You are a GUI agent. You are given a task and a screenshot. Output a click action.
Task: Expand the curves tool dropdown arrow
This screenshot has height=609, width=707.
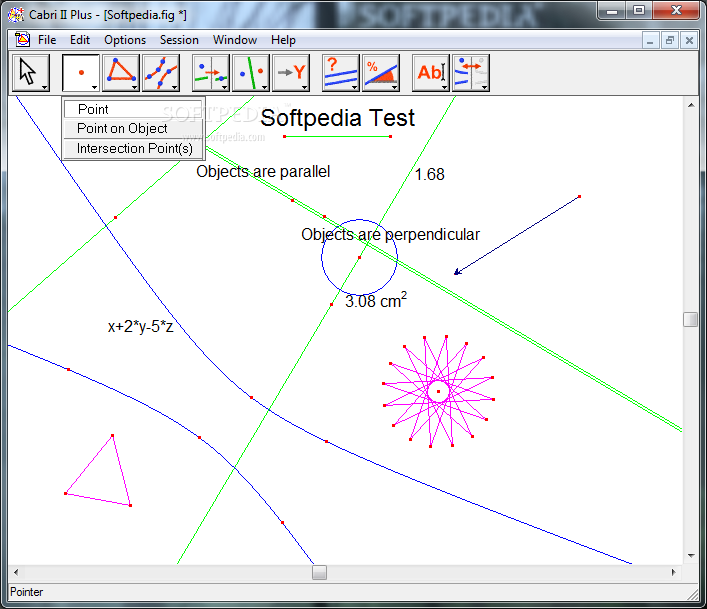[x=174, y=87]
